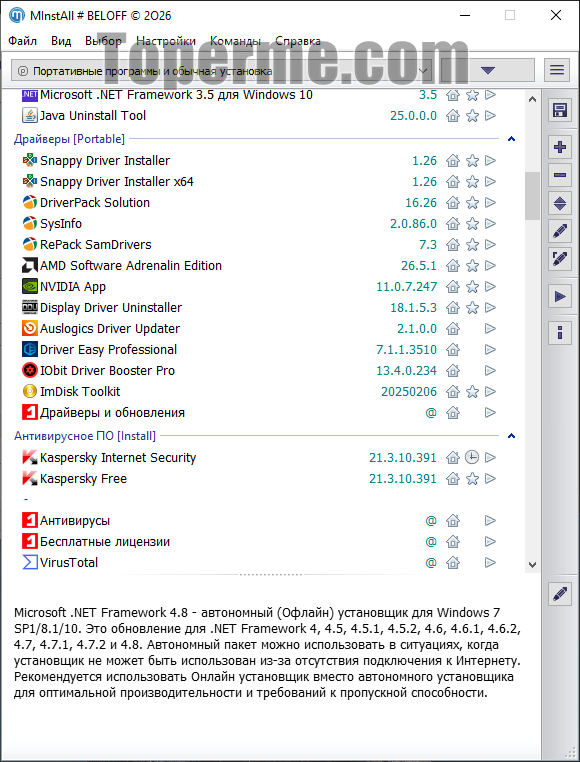Open homepage icon for NVIDIA App

(453, 287)
